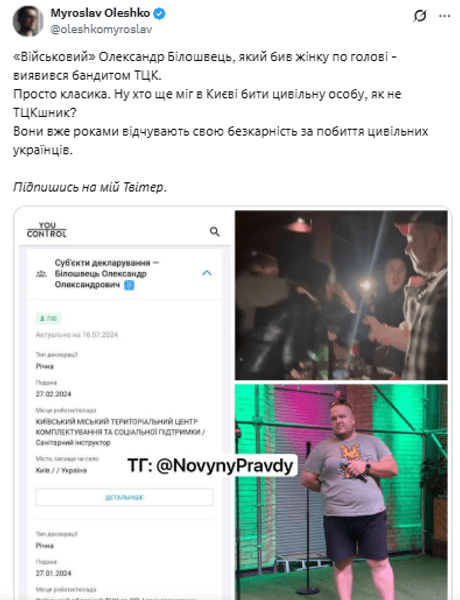Image resolution: width=460 pixels, height=600 pixels.
Task: Click the people icon beside Суб'єкти декларування
Action: pos(41,274)
